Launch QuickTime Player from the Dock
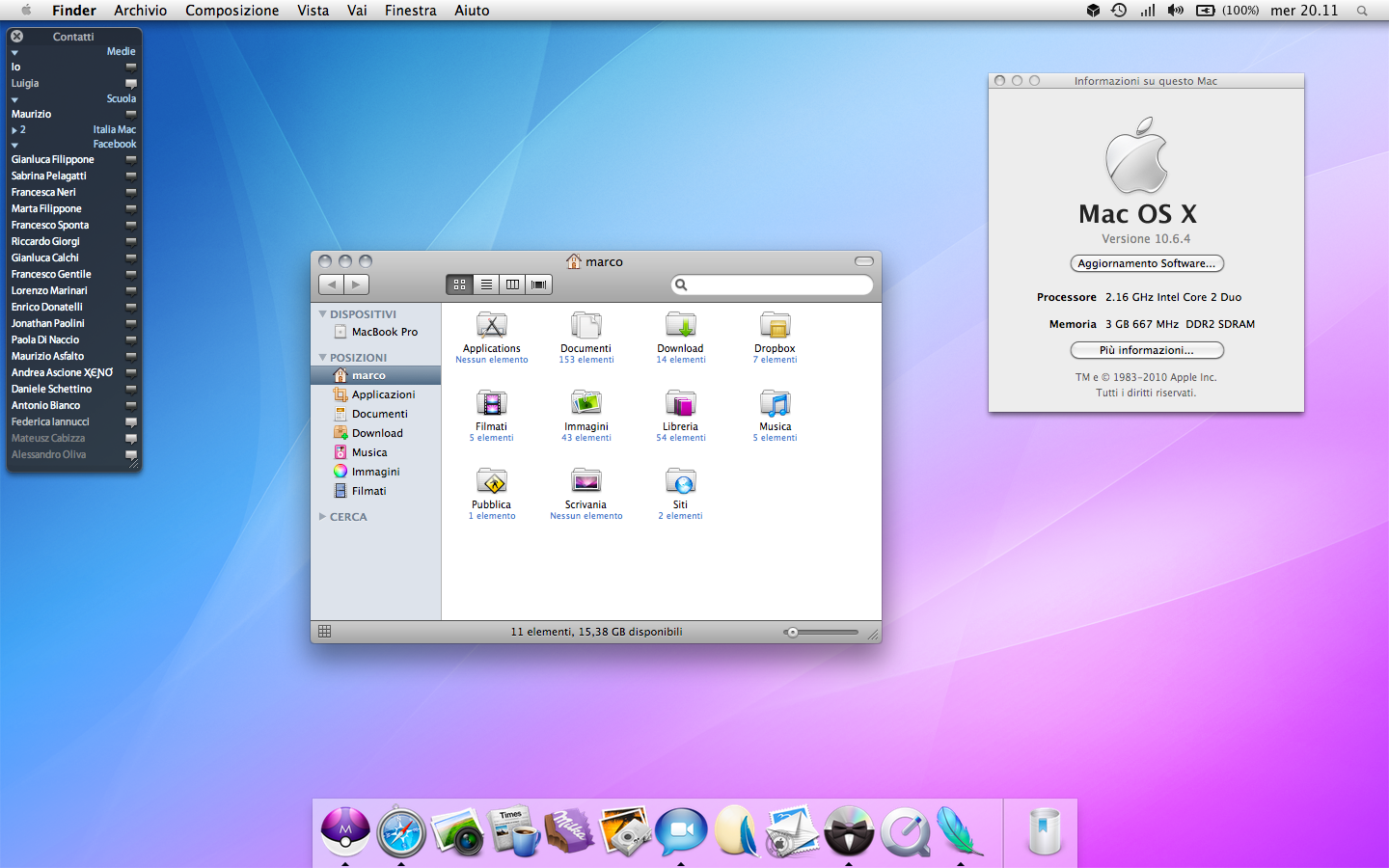Screen dimensions: 1389x868 coord(905,831)
